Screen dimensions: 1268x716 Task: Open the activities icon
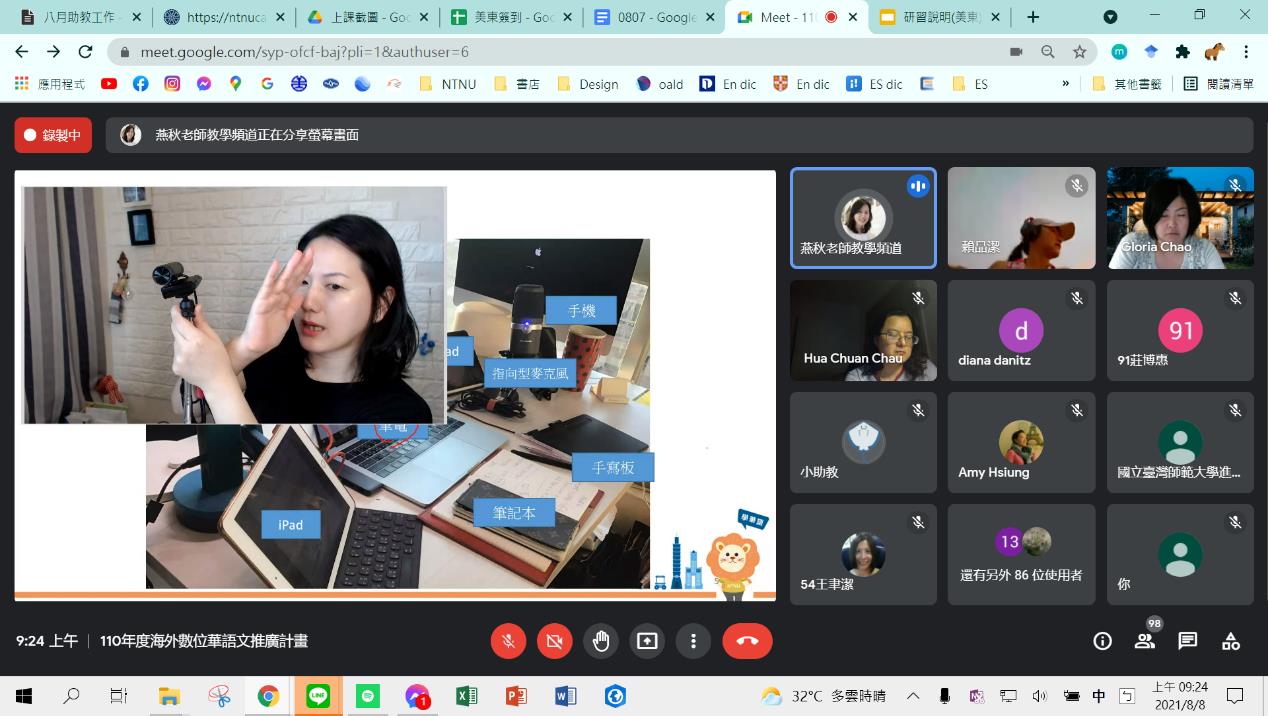tap(1231, 641)
